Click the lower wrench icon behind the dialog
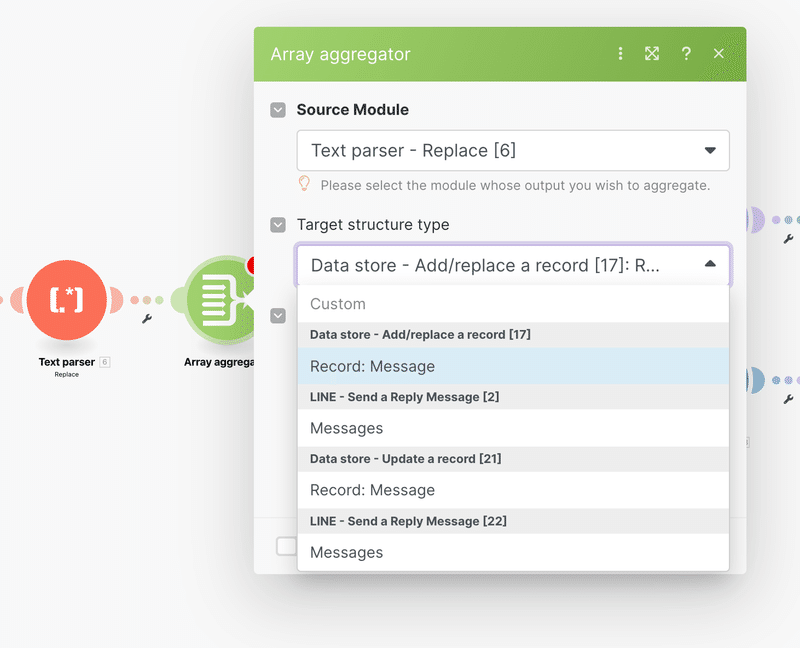Screen dimensions: 800x648 point(788,400)
